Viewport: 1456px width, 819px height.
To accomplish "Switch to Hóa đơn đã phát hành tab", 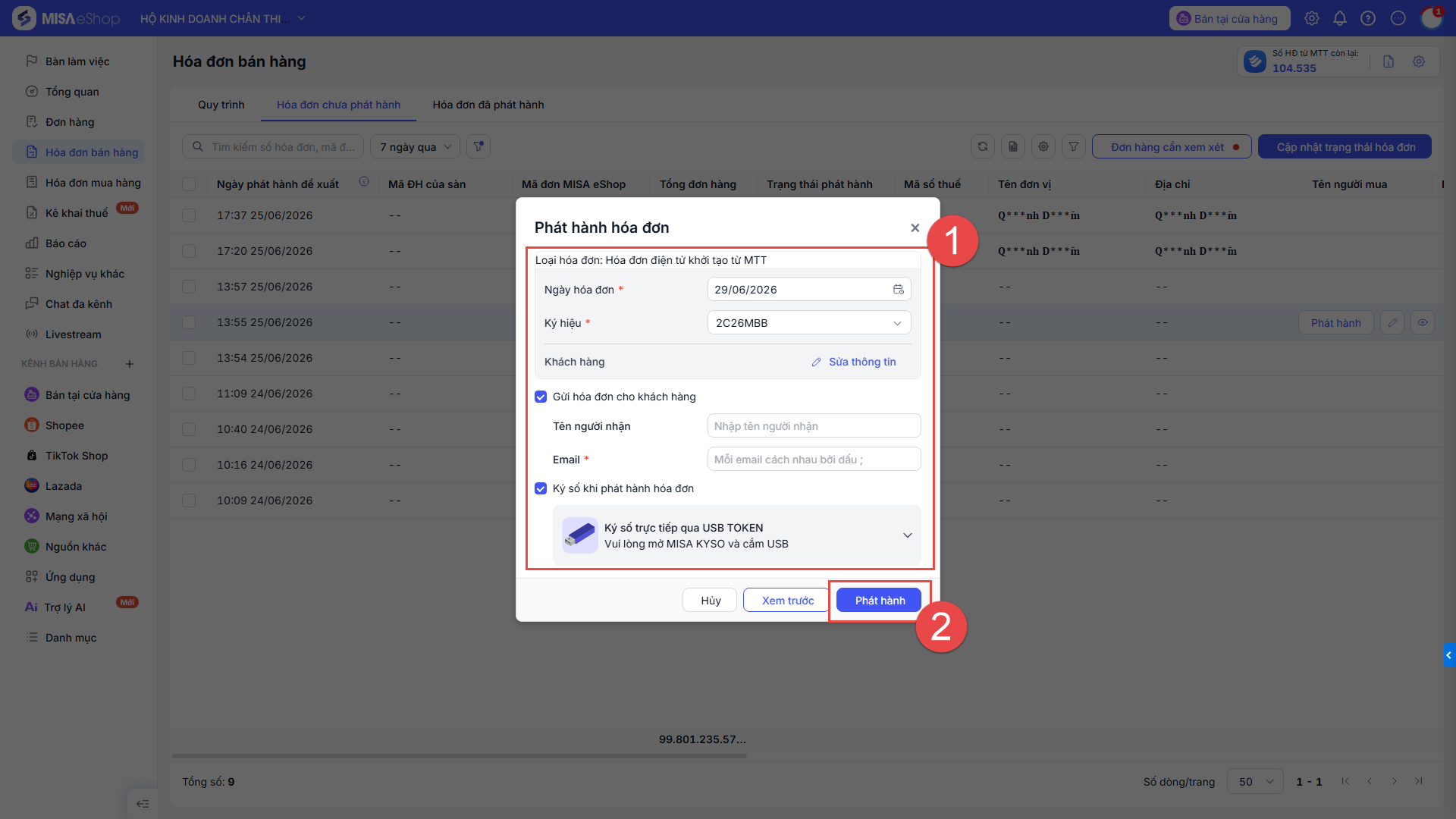I will [x=488, y=105].
